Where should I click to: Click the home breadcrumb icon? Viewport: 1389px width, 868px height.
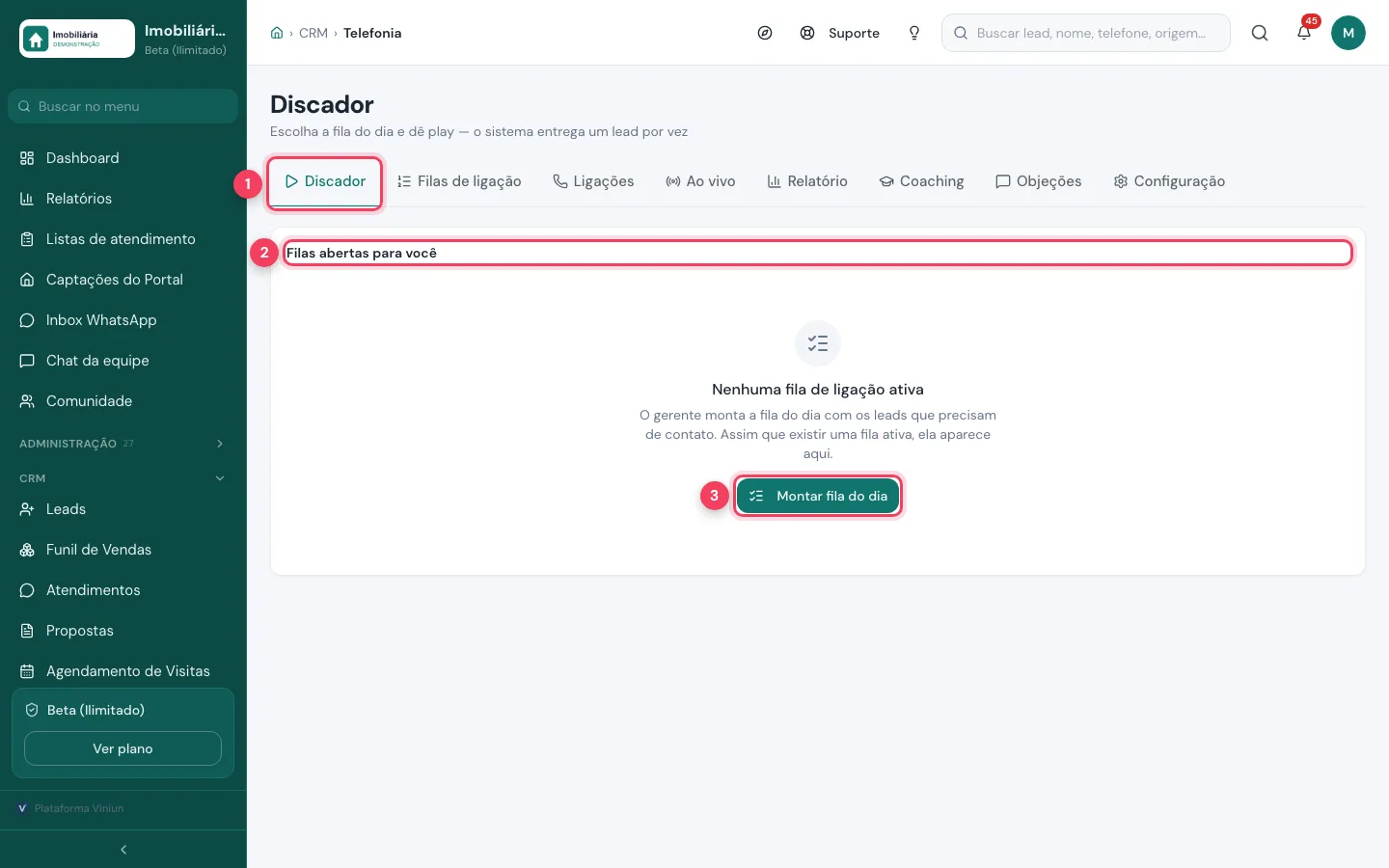[x=277, y=33]
